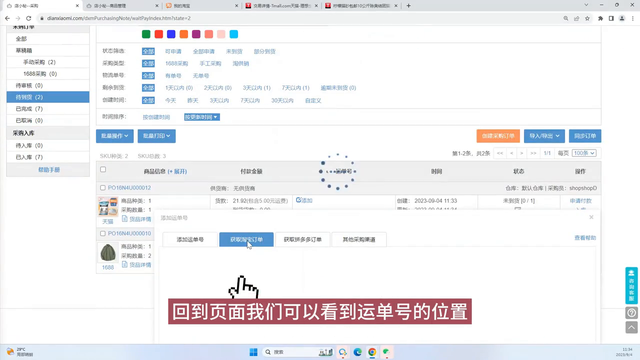Open 货品详情 for order PO16N4U000012
The height and width of the screenshot is (360, 640).
tap(137, 219)
